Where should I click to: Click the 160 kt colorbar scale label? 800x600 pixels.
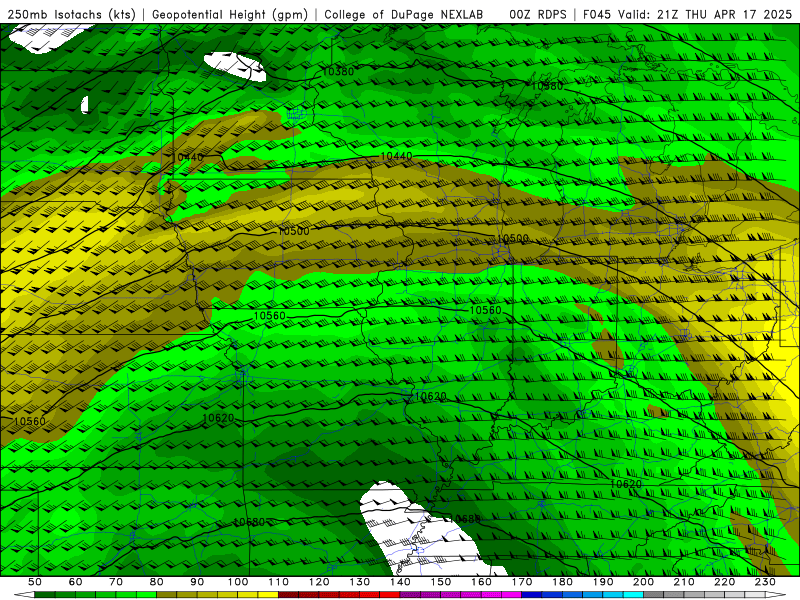click(481, 582)
